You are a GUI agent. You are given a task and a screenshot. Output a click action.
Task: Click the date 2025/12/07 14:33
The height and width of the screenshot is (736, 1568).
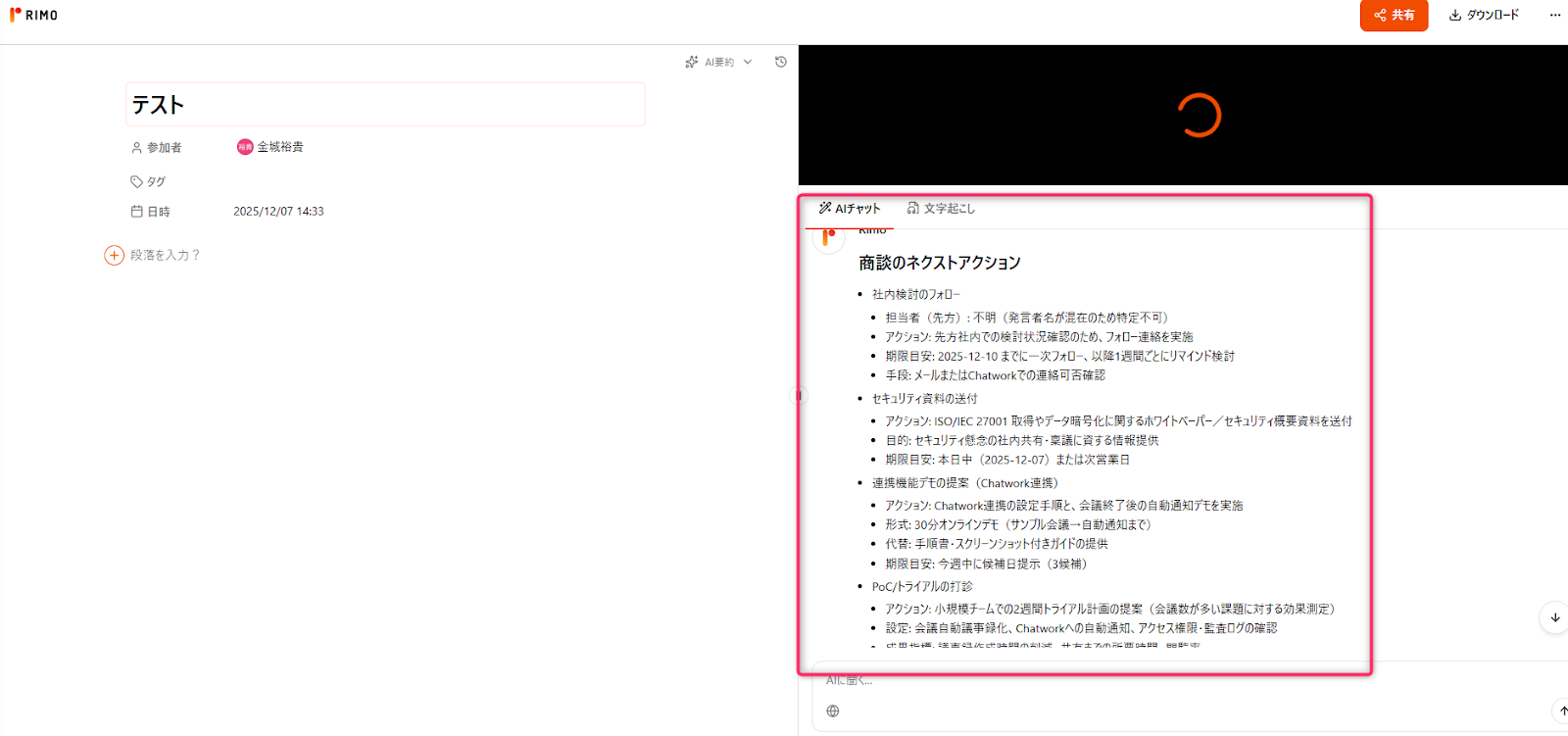coord(278,212)
